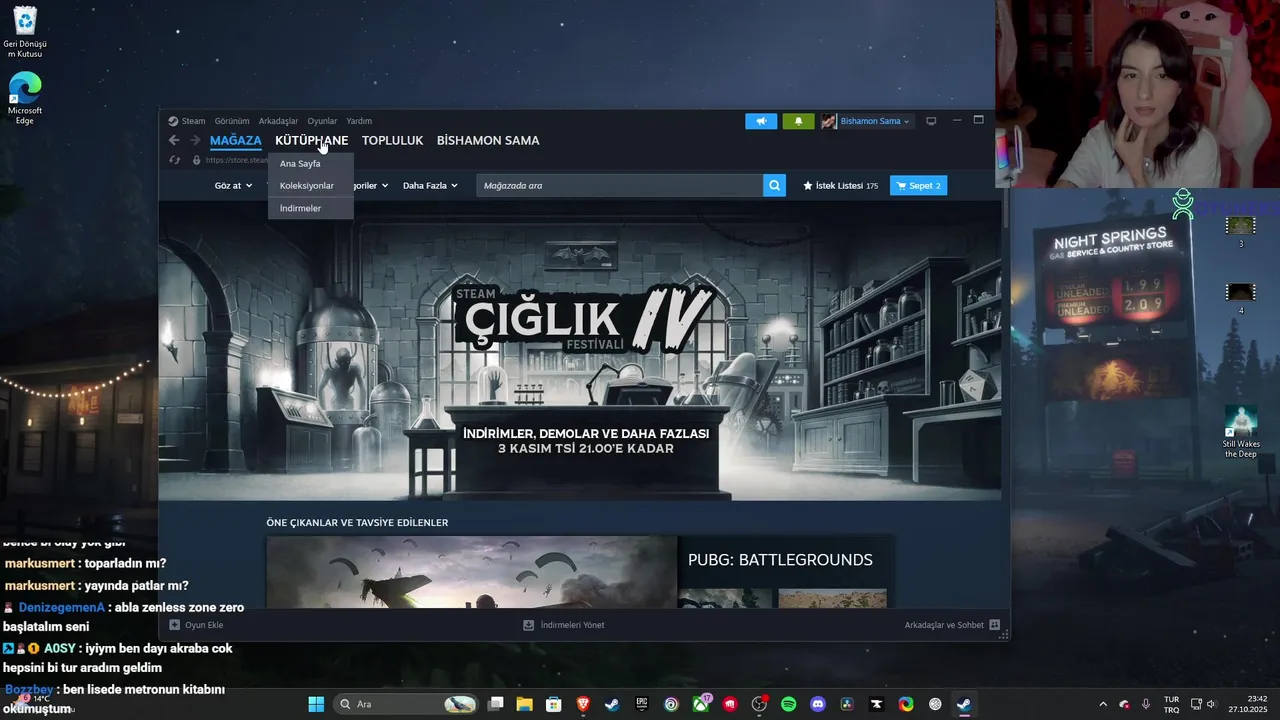Open the Görünüm menu
The image size is (1280, 720).
pyautogui.click(x=232, y=121)
